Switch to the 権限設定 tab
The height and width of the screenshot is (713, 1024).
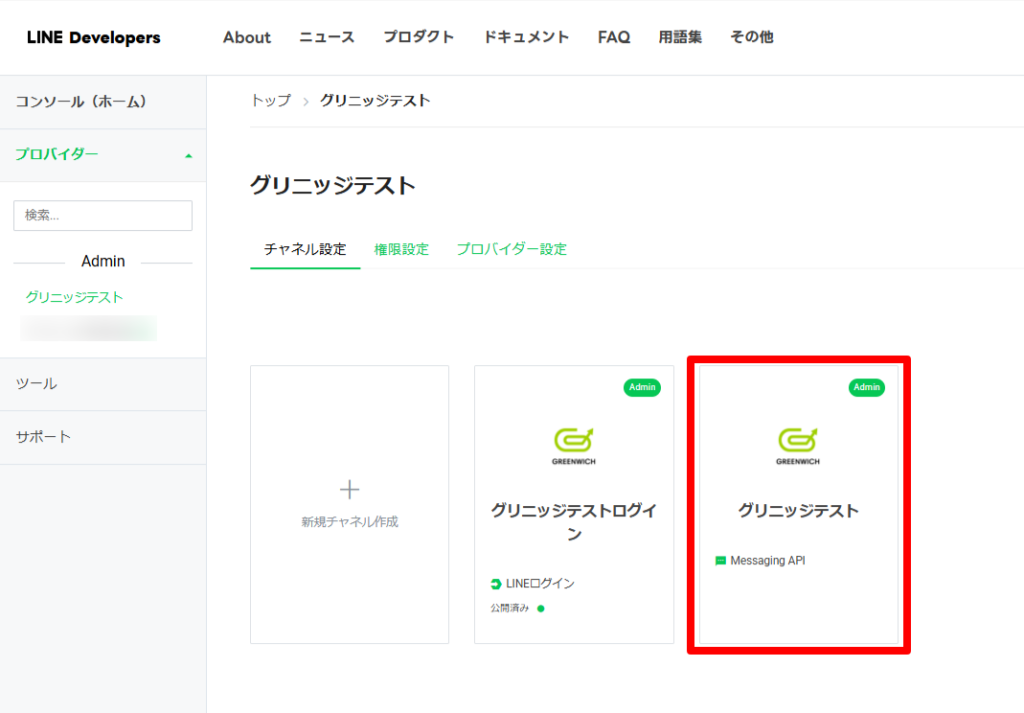click(401, 249)
